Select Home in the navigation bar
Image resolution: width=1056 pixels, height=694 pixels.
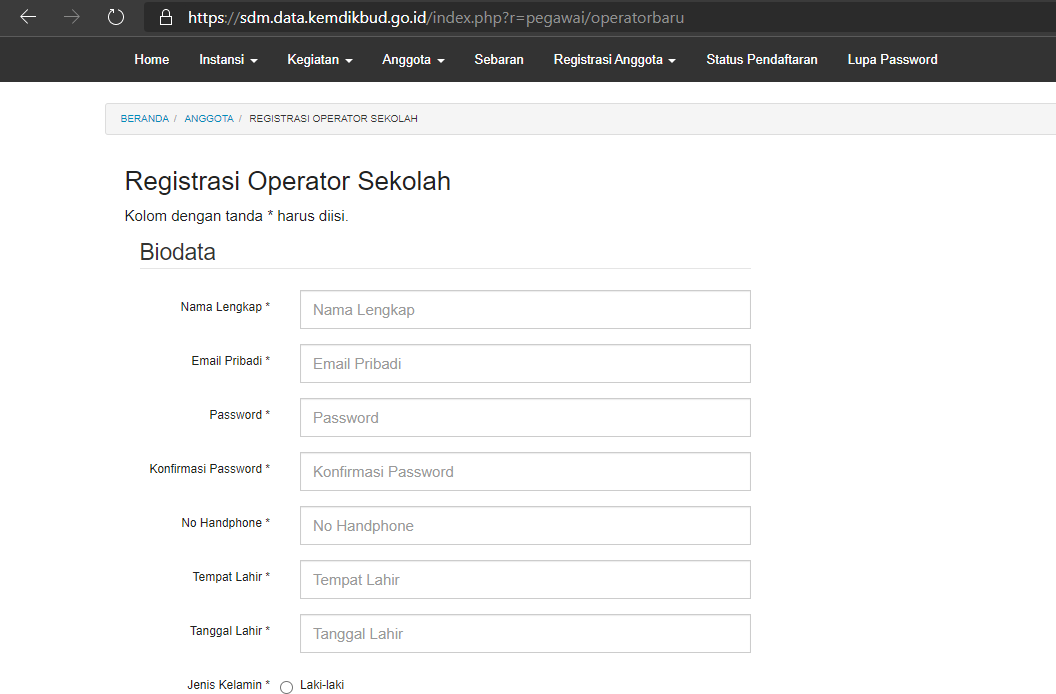coord(151,59)
